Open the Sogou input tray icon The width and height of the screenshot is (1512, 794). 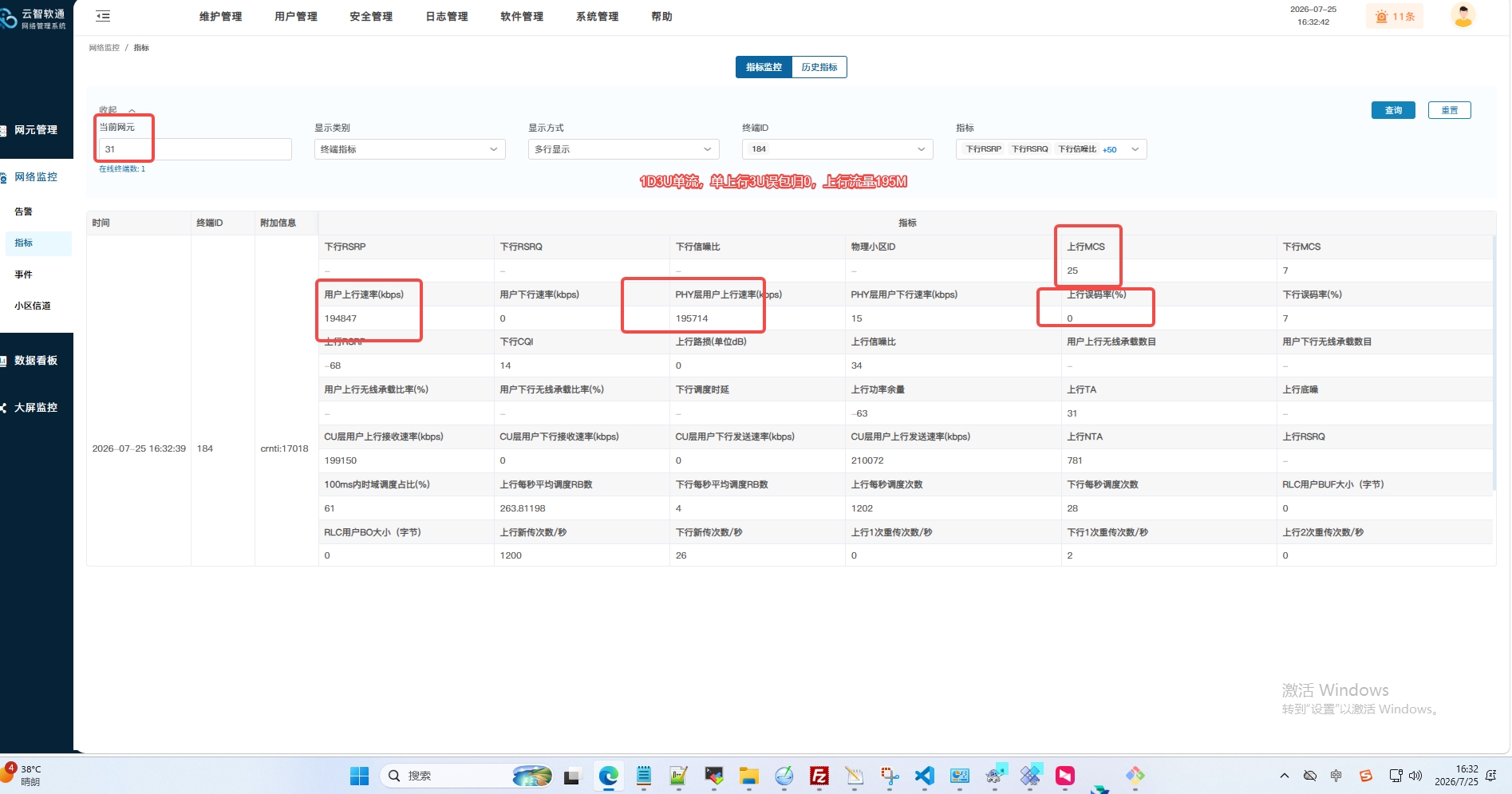tap(1366, 776)
